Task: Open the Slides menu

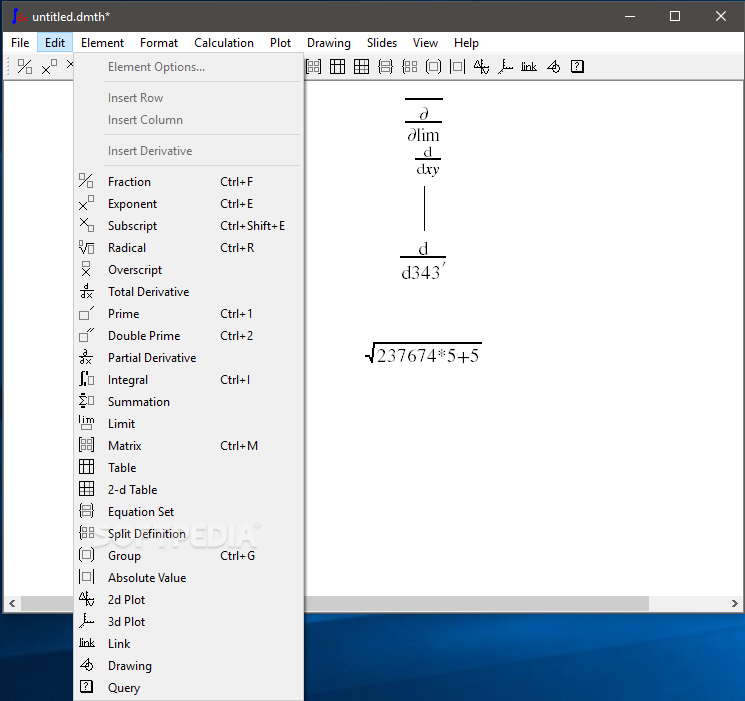Action: pyautogui.click(x=382, y=43)
